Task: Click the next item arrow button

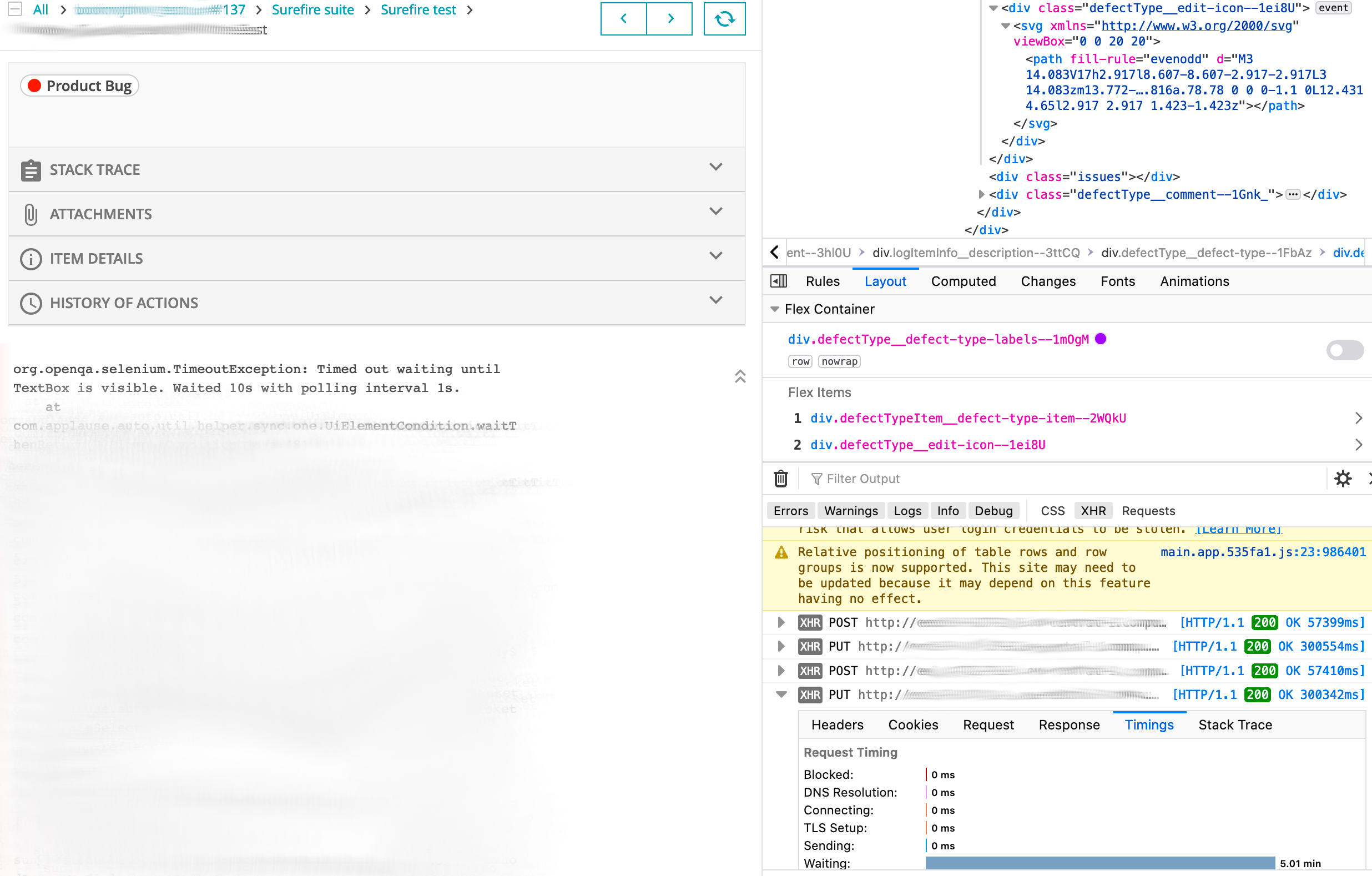Action: click(670, 19)
